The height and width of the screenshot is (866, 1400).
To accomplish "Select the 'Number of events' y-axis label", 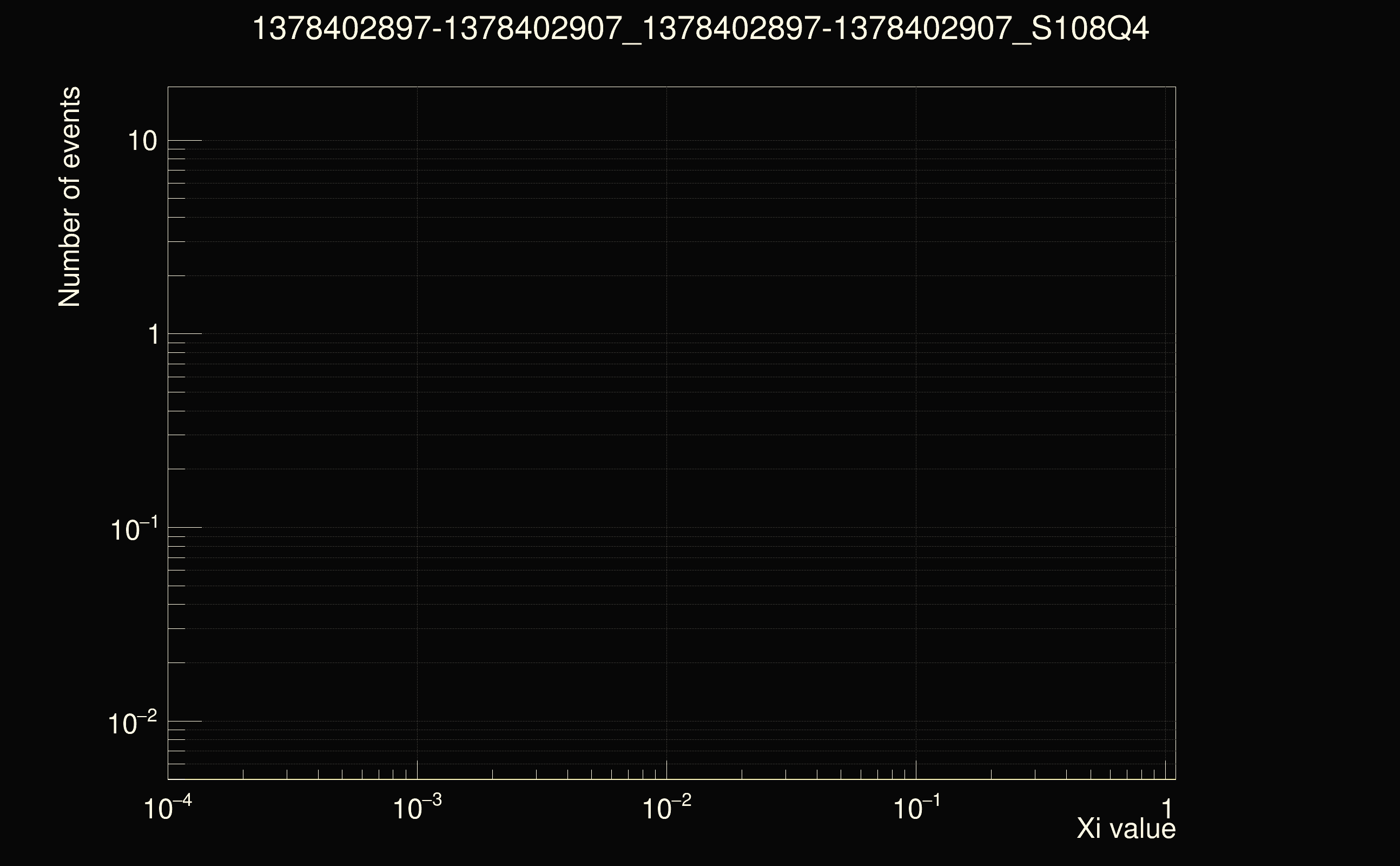I will coord(69,196).
